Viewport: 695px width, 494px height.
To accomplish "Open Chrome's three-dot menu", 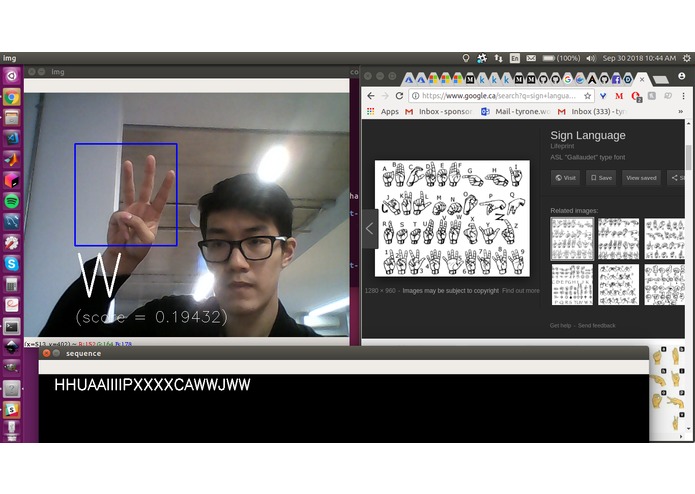I will (683, 96).
